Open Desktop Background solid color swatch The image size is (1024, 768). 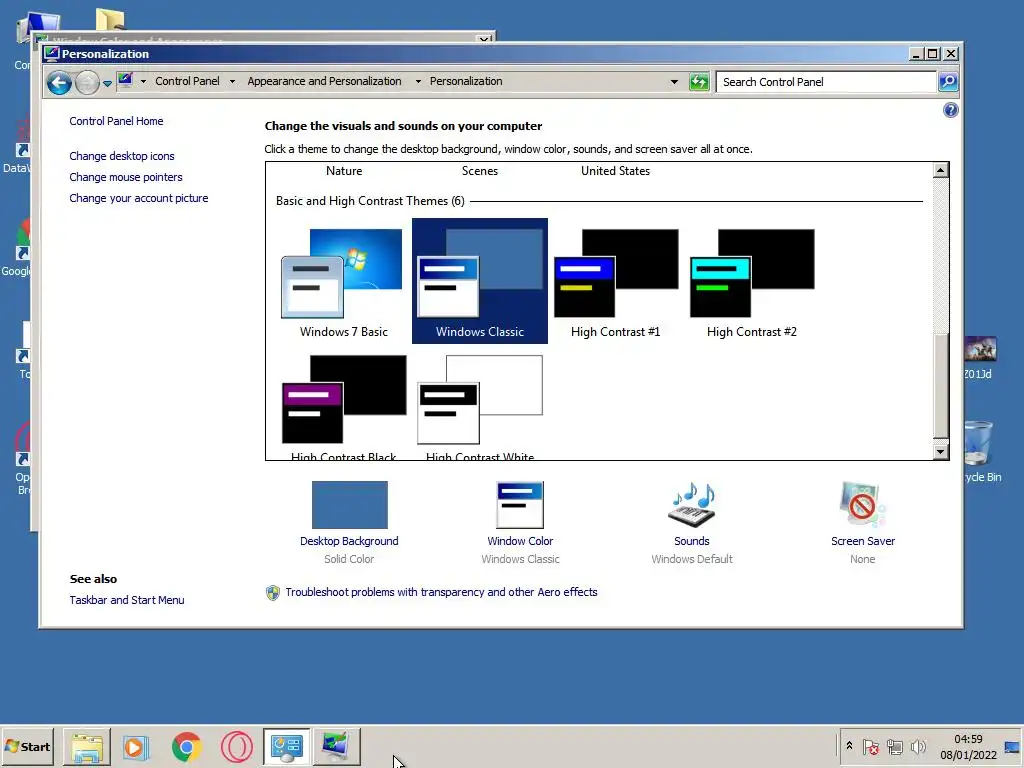coord(349,505)
